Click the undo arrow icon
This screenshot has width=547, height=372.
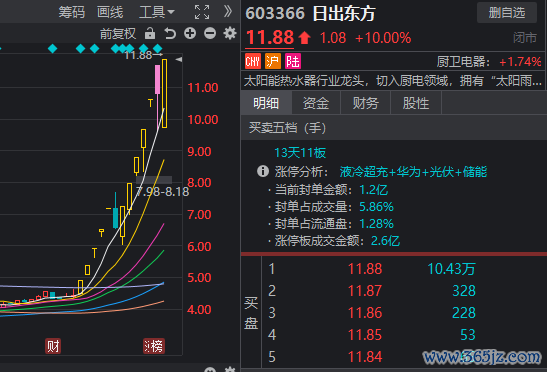click(170, 34)
